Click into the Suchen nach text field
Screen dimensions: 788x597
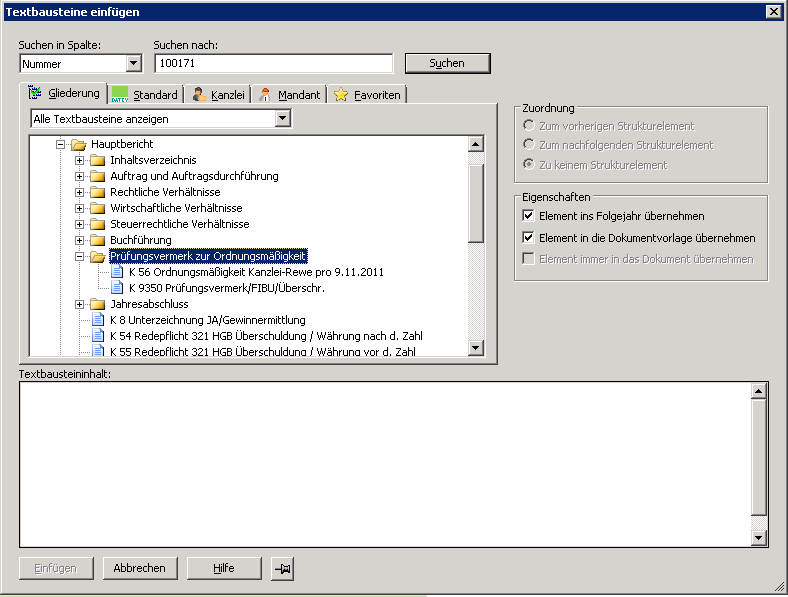(x=273, y=64)
